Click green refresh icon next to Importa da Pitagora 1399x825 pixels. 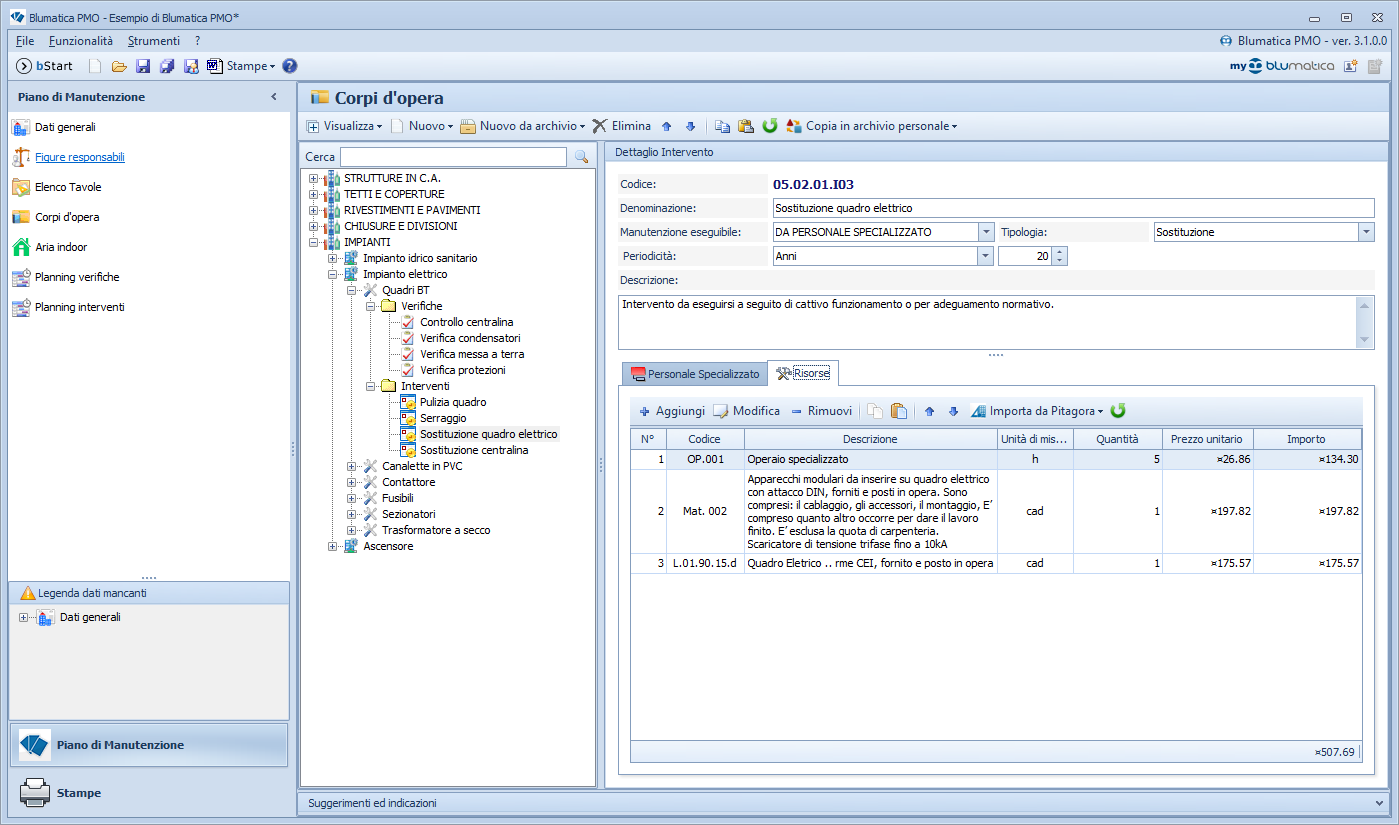click(1118, 411)
